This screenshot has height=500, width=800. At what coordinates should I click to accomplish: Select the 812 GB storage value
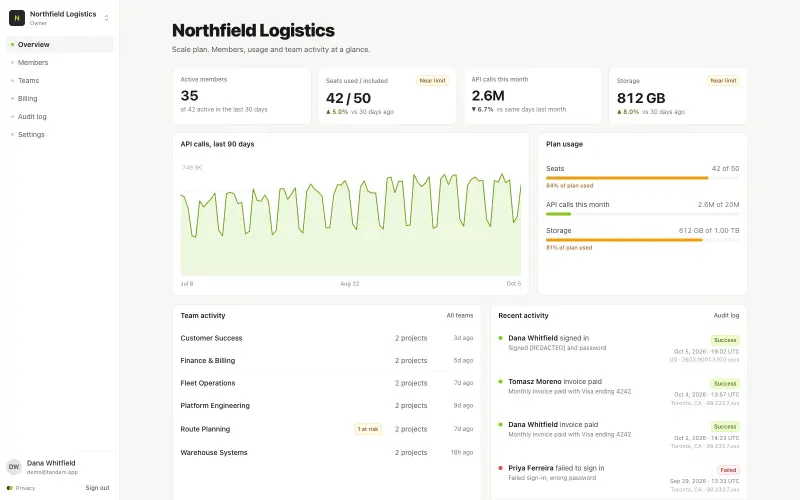click(x=641, y=98)
